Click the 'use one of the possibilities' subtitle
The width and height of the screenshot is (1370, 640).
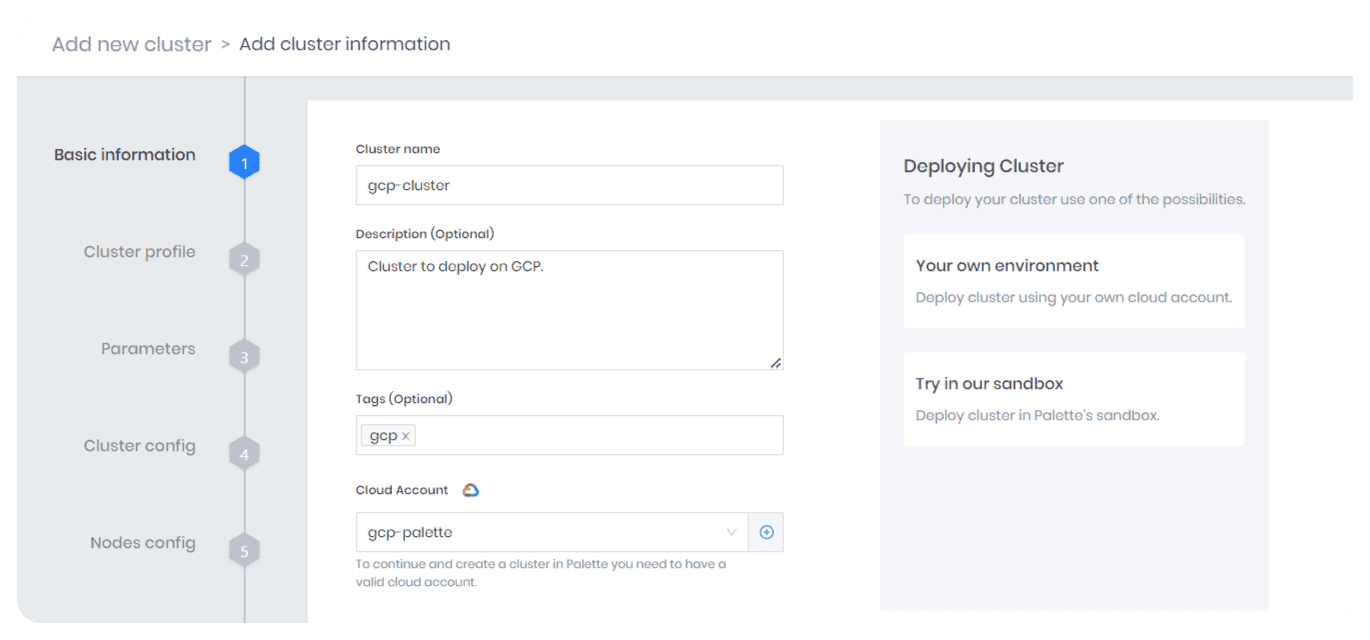(1074, 199)
